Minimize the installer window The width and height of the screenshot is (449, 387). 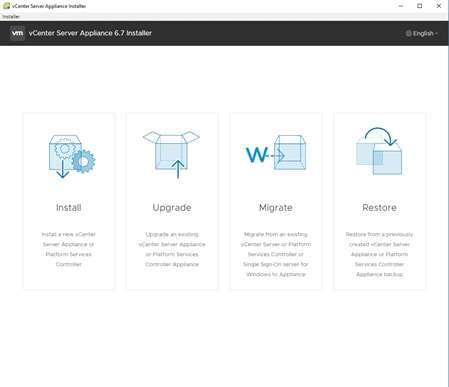click(x=401, y=6)
